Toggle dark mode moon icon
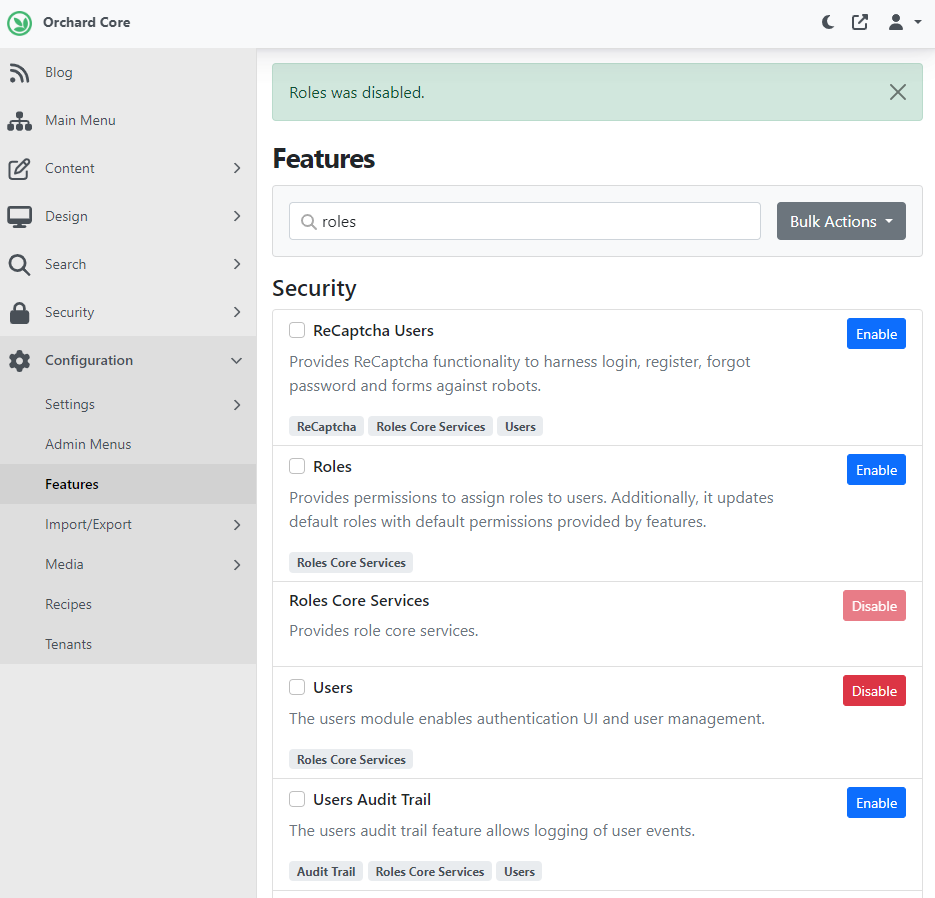The width and height of the screenshot is (935, 898). pos(828,23)
